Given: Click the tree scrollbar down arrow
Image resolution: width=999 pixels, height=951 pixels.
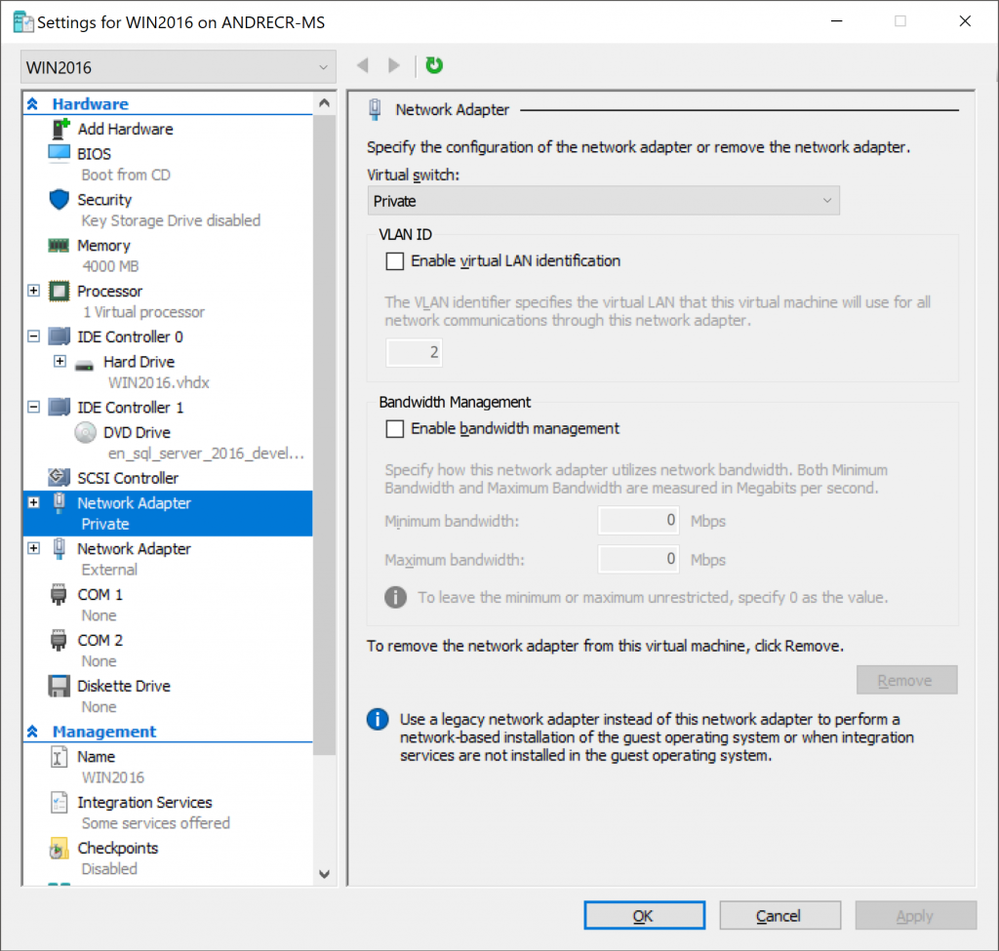Looking at the screenshot, I should (x=324, y=874).
